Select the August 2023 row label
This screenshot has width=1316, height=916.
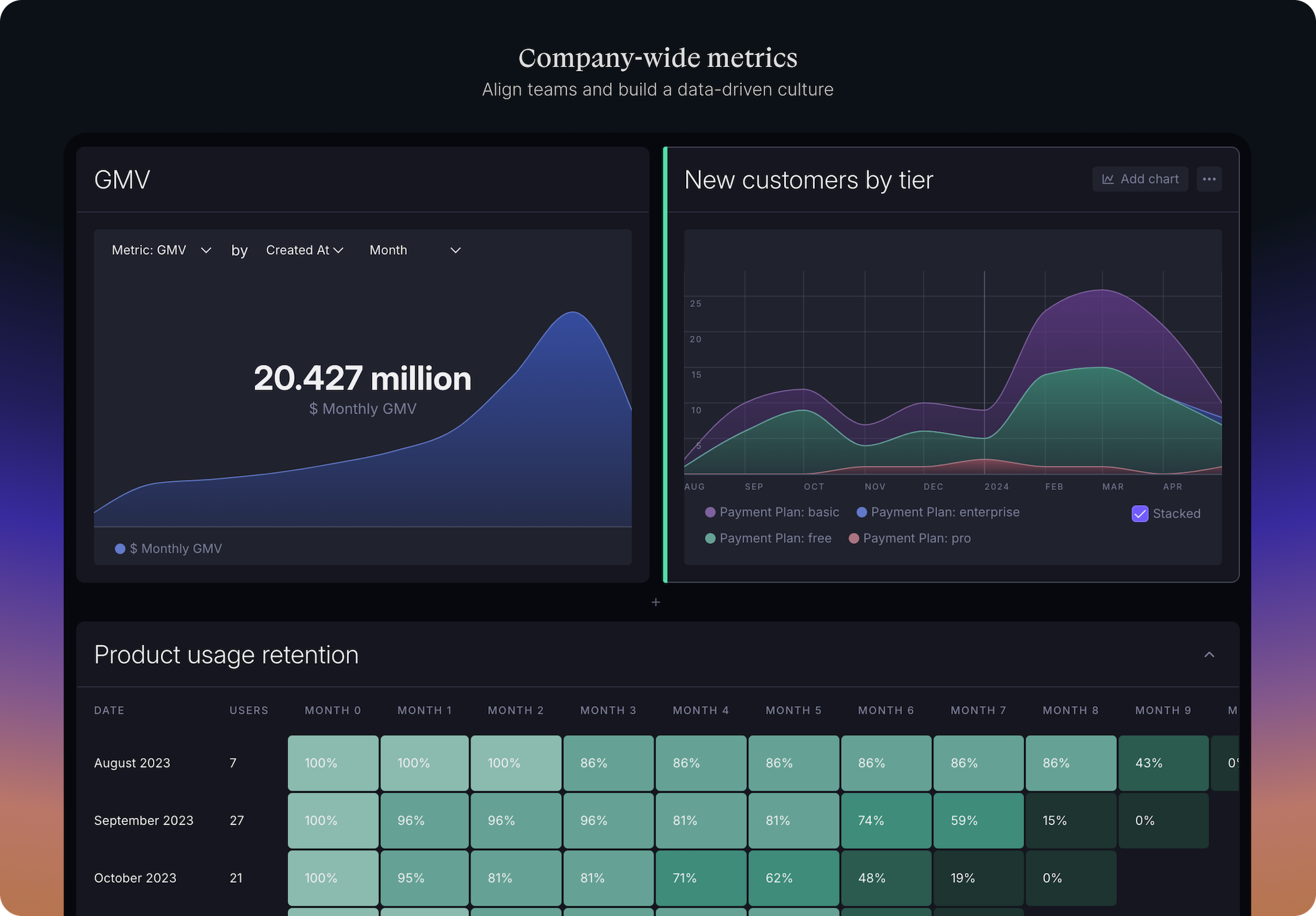click(x=132, y=763)
